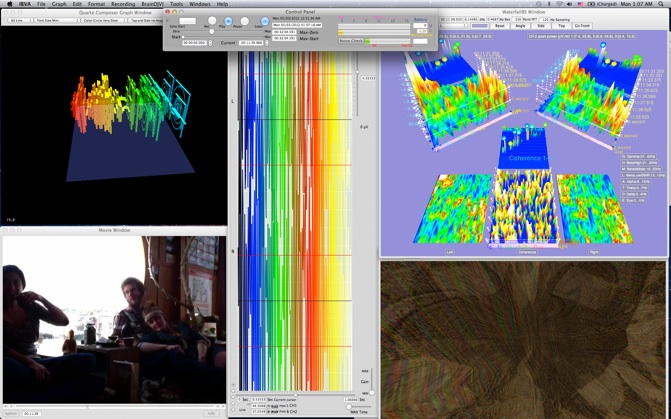Screen dimensions: 671x419
Task: Open the Recording menu
Action: pos(123,4)
